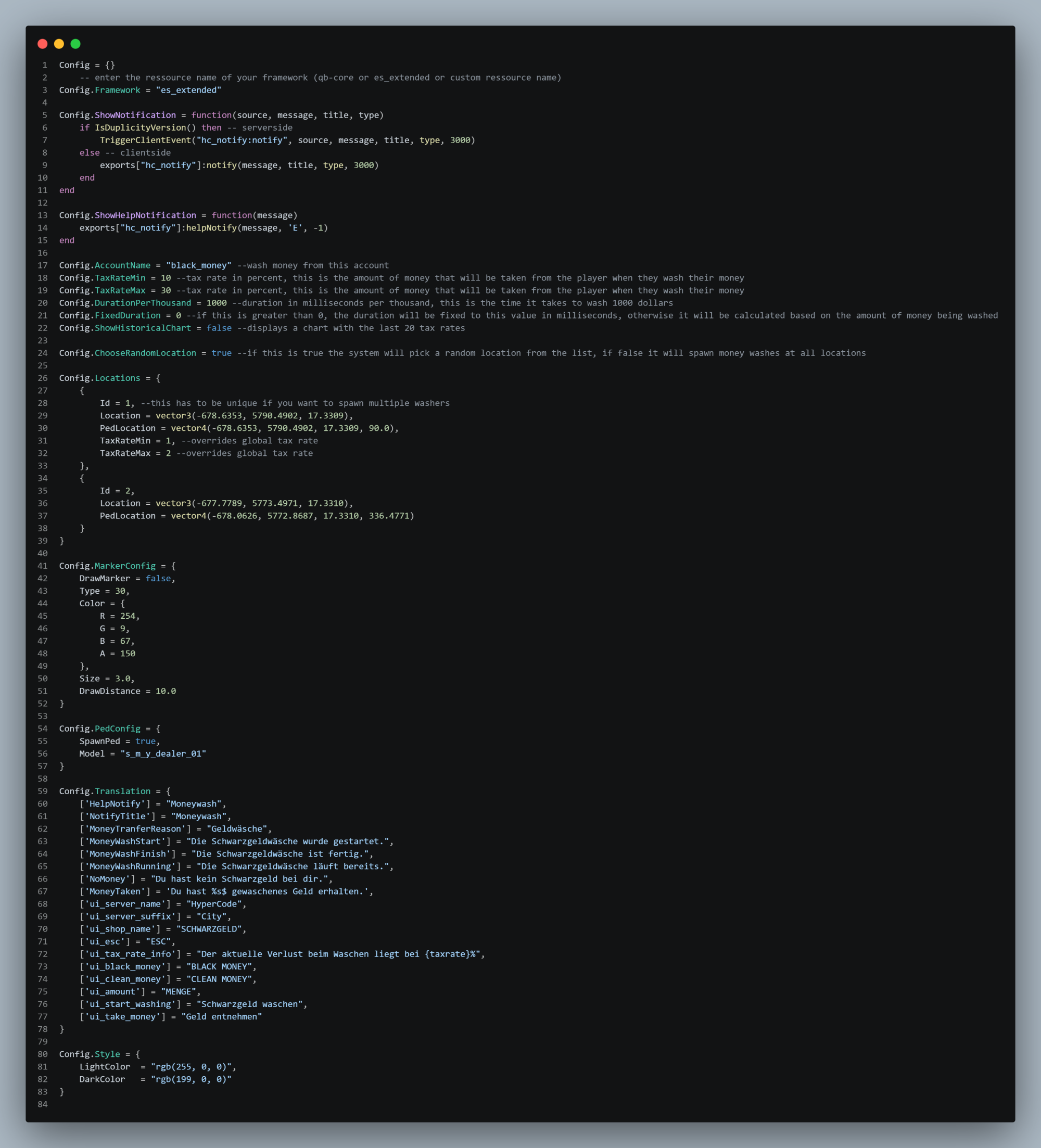Click ShowHistoricalChart false value
The height and width of the screenshot is (1148, 1041).
[219, 328]
